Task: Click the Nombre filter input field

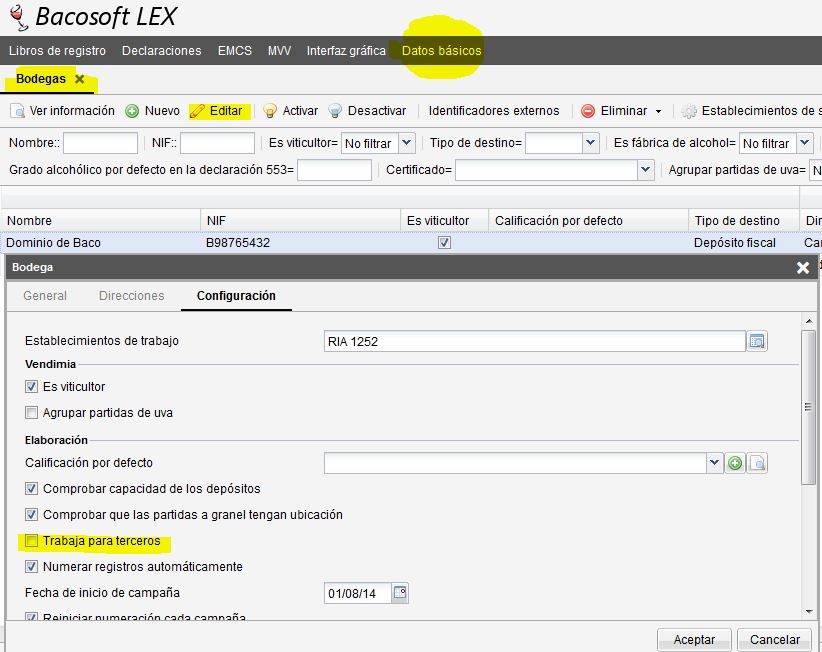Action: tap(100, 143)
